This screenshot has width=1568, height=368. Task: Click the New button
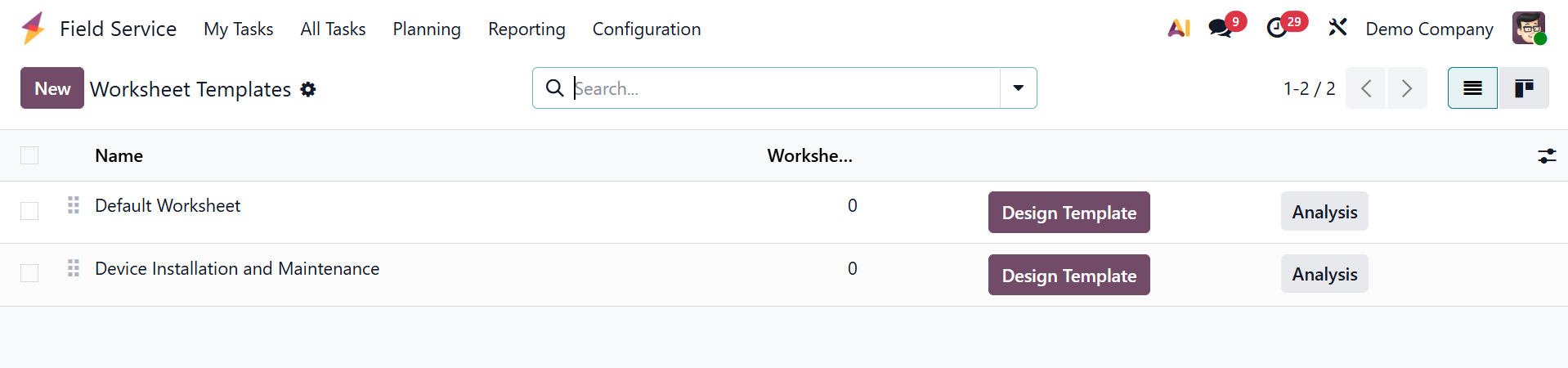[x=52, y=88]
